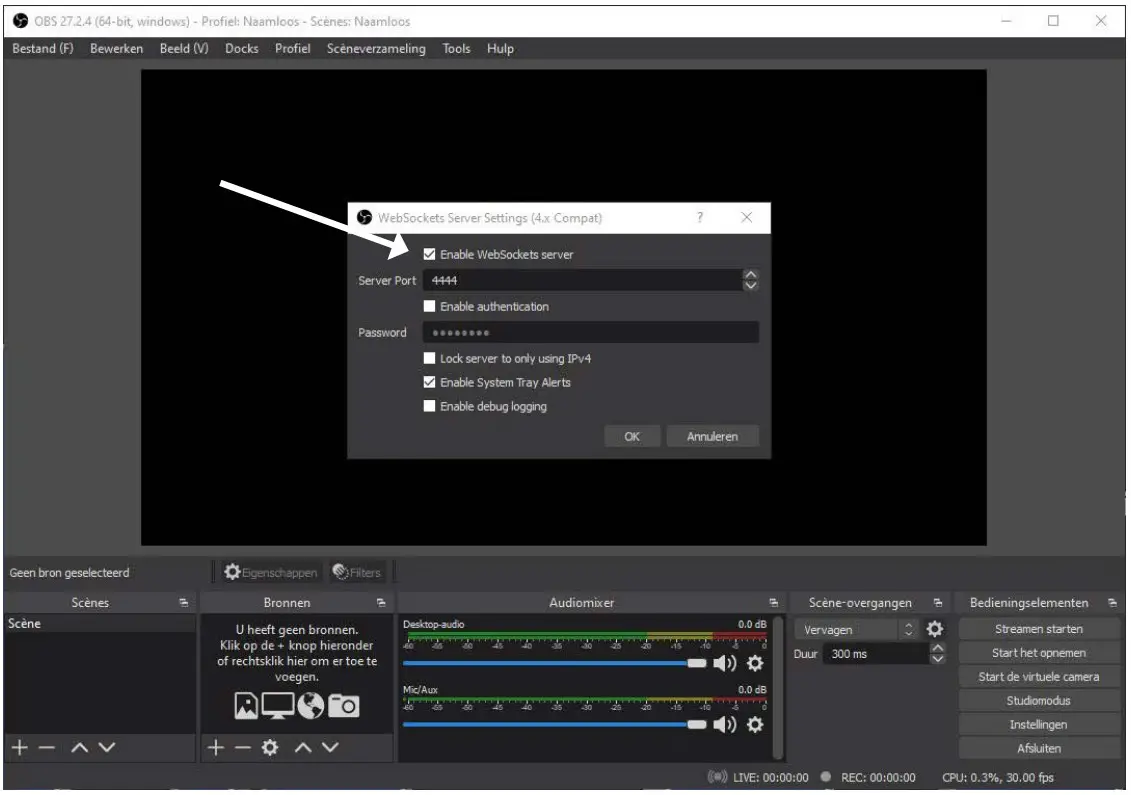Open the Tools menu

point(456,48)
